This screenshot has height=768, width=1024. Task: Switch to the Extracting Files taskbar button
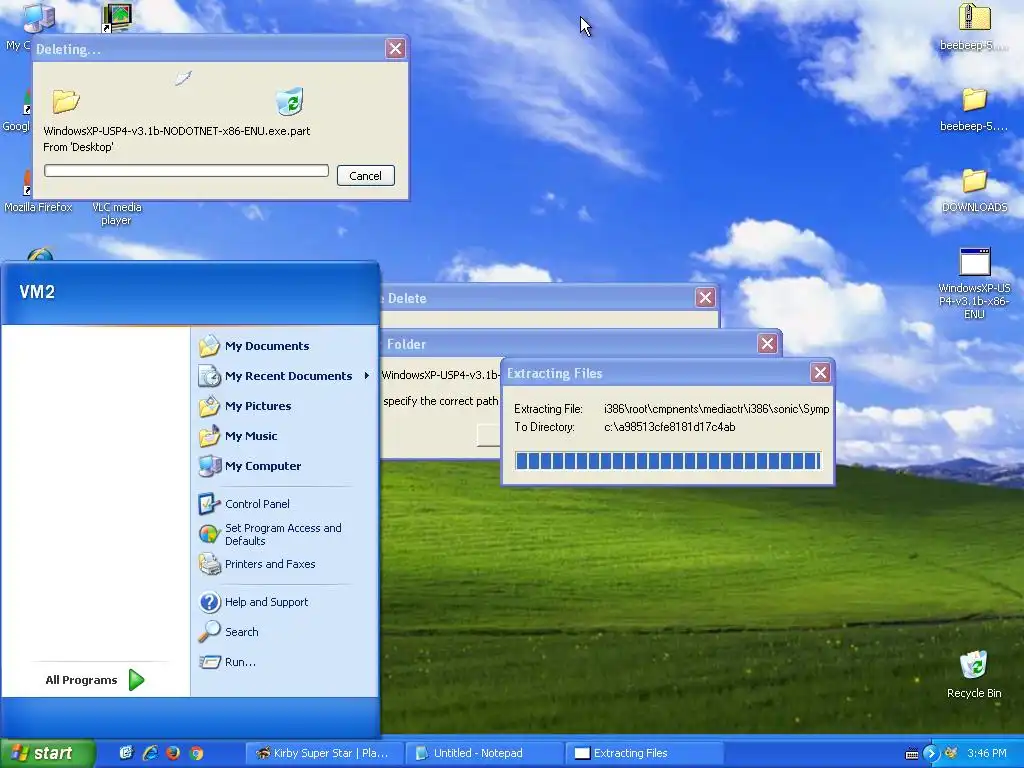coord(644,753)
